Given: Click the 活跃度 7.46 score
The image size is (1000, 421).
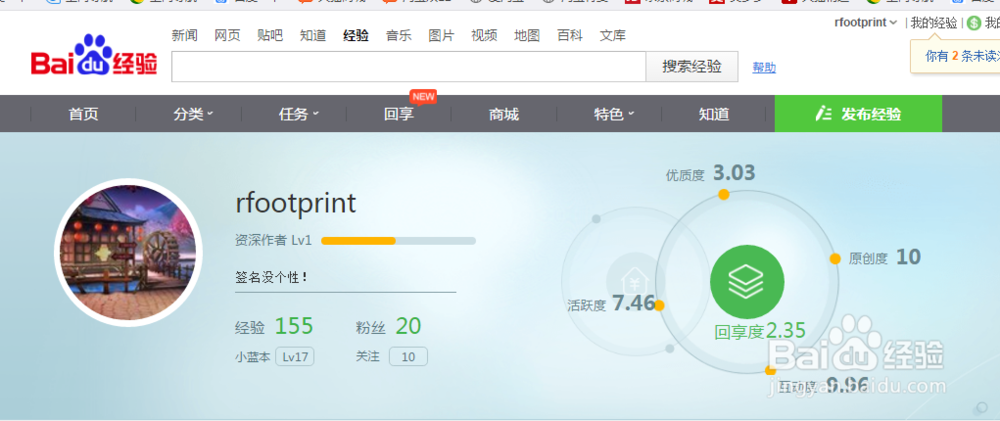Looking at the screenshot, I should click(x=611, y=304).
